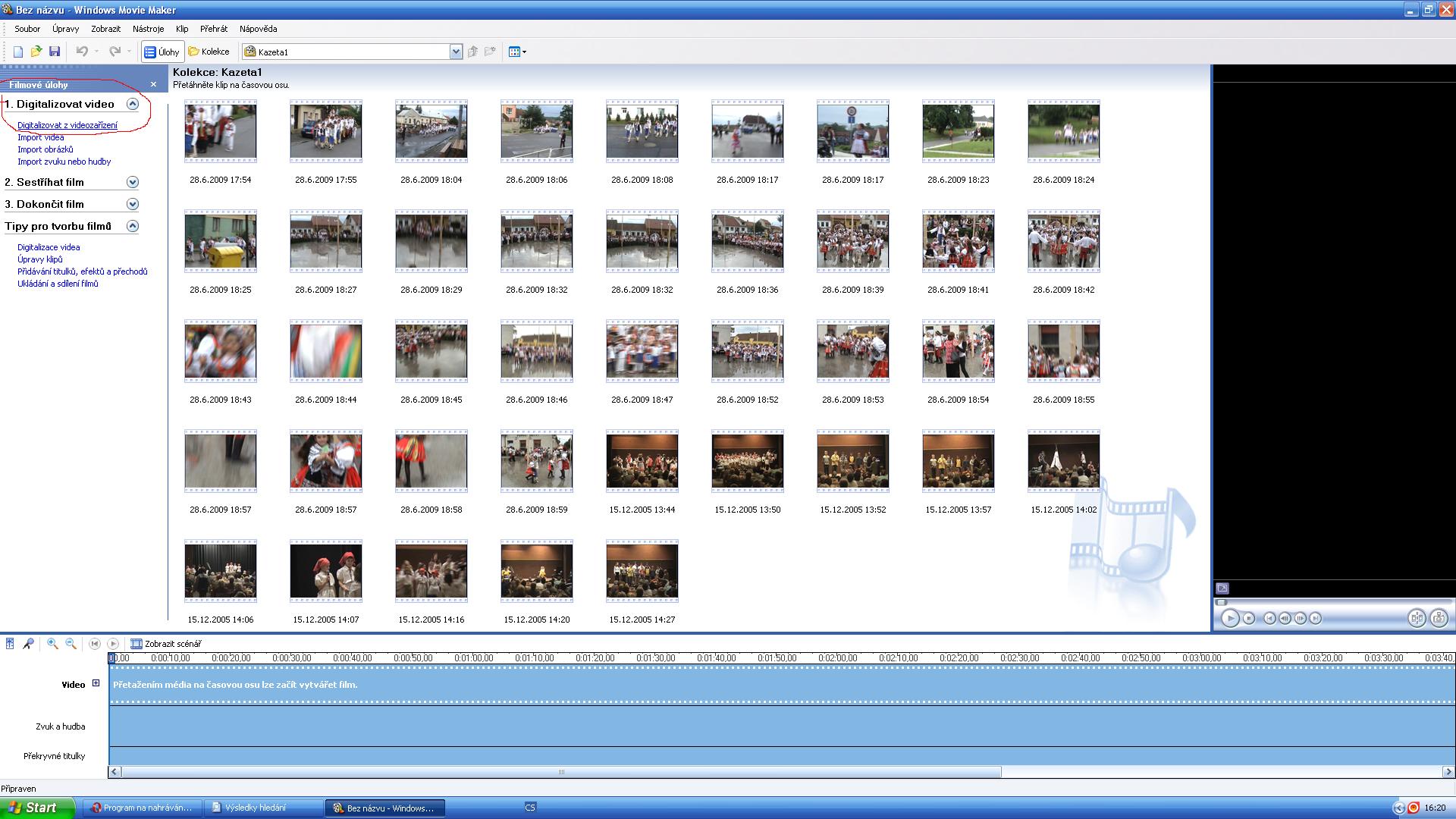Viewport: 1456px width, 819px height.
Task: Toggle the Kolekce collections pane button
Action: (209, 52)
